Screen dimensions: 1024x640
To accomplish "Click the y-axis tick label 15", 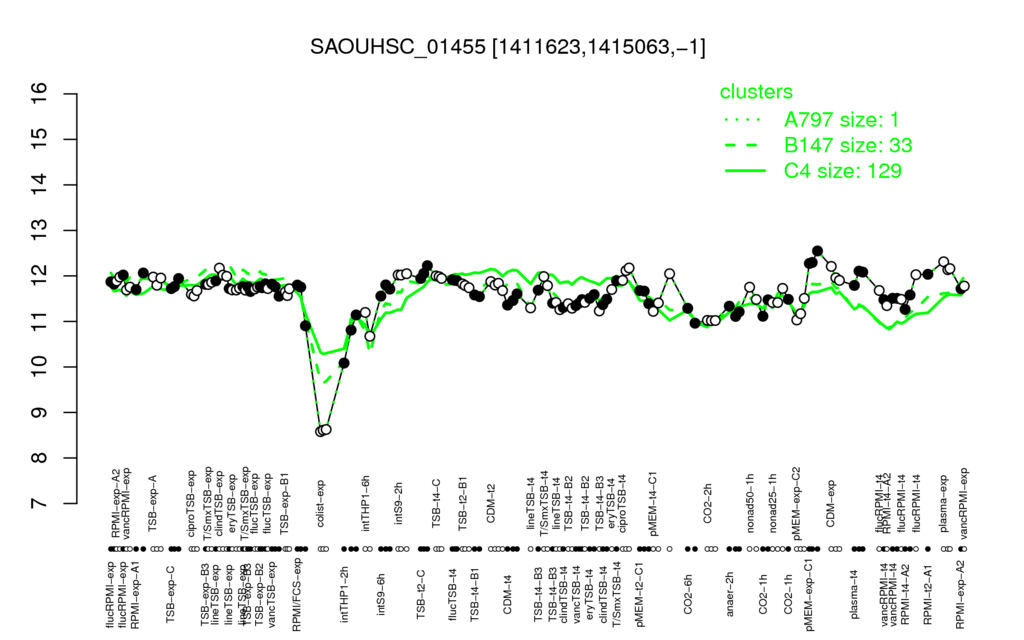I will tap(40, 139).
